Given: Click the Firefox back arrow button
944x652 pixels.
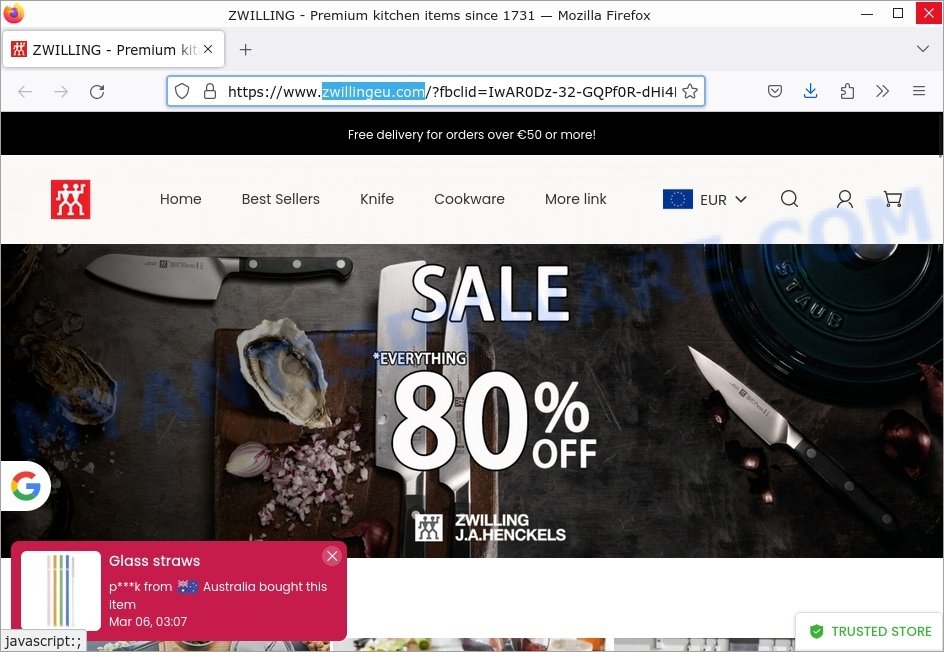Looking at the screenshot, I should coord(25,92).
